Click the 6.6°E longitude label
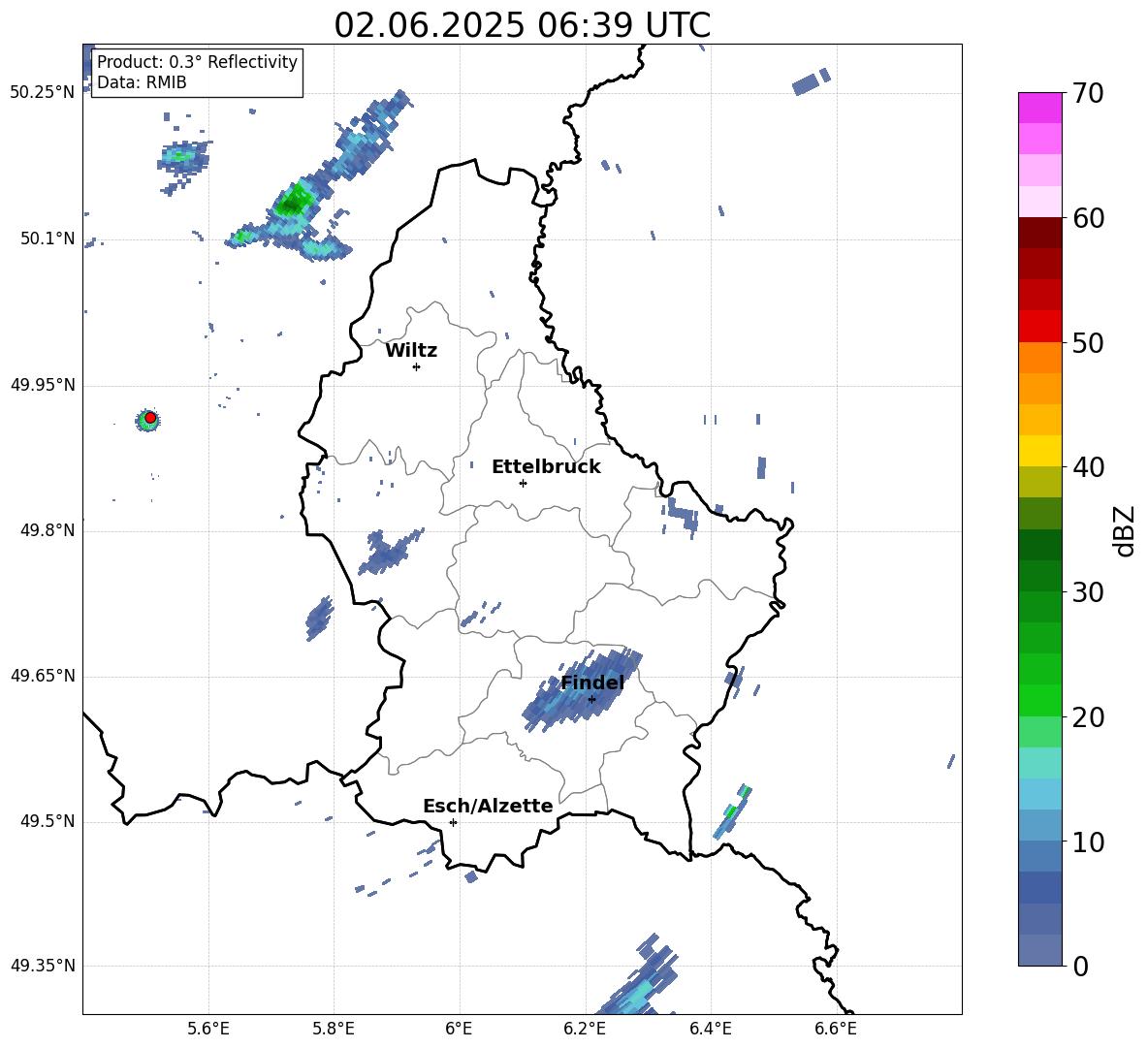The image size is (1148, 1048). (x=836, y=1029)
